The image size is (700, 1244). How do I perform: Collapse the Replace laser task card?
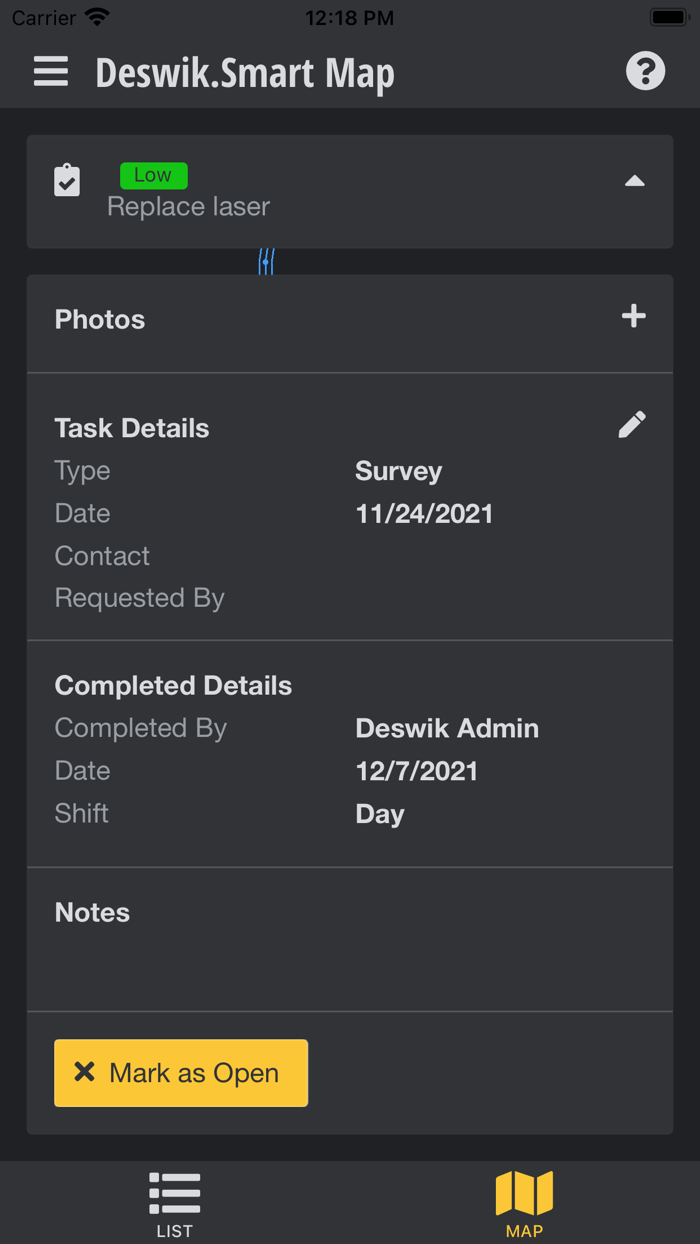point(634,182)
